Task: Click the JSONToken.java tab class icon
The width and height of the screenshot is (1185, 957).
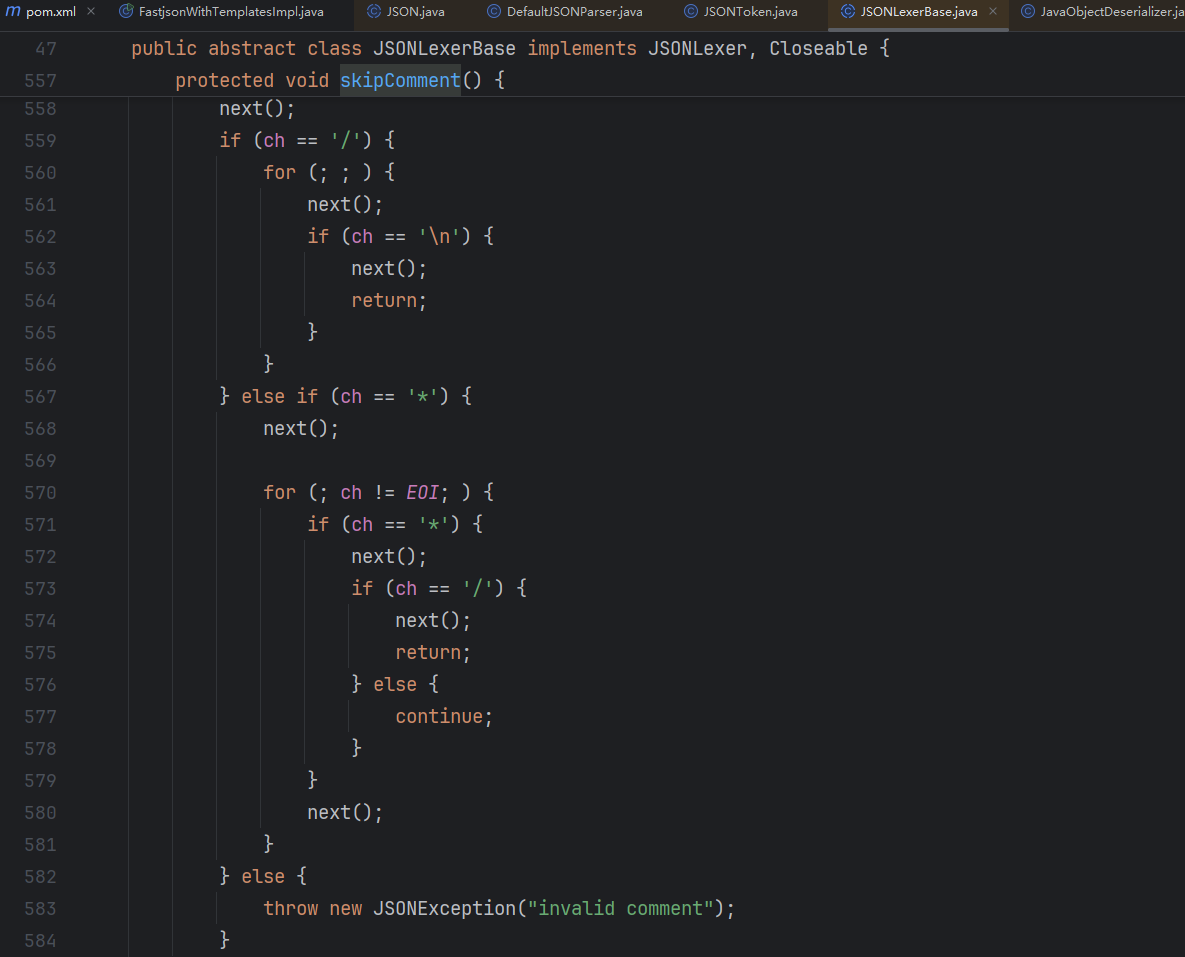Action: (691, 12)
